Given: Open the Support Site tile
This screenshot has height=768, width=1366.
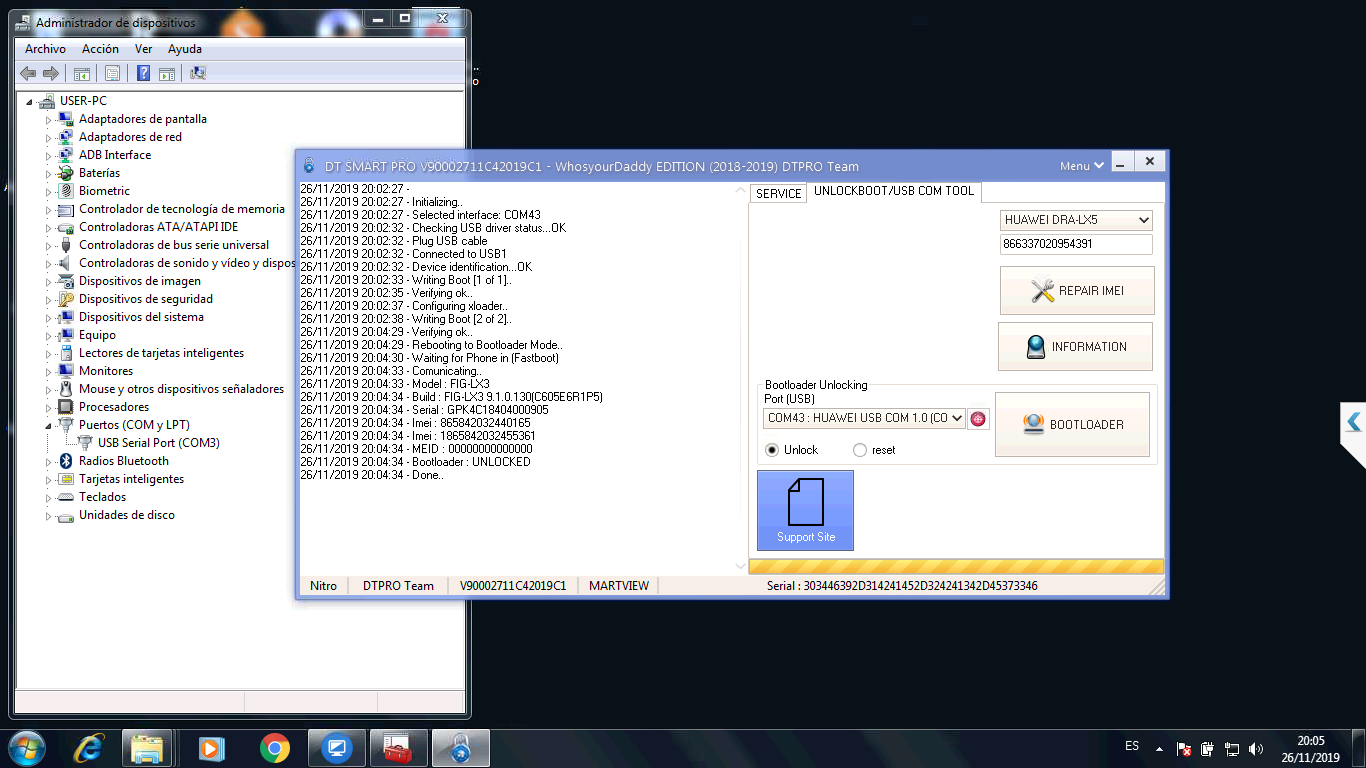Looking at the screenshot, I should 805,511.
